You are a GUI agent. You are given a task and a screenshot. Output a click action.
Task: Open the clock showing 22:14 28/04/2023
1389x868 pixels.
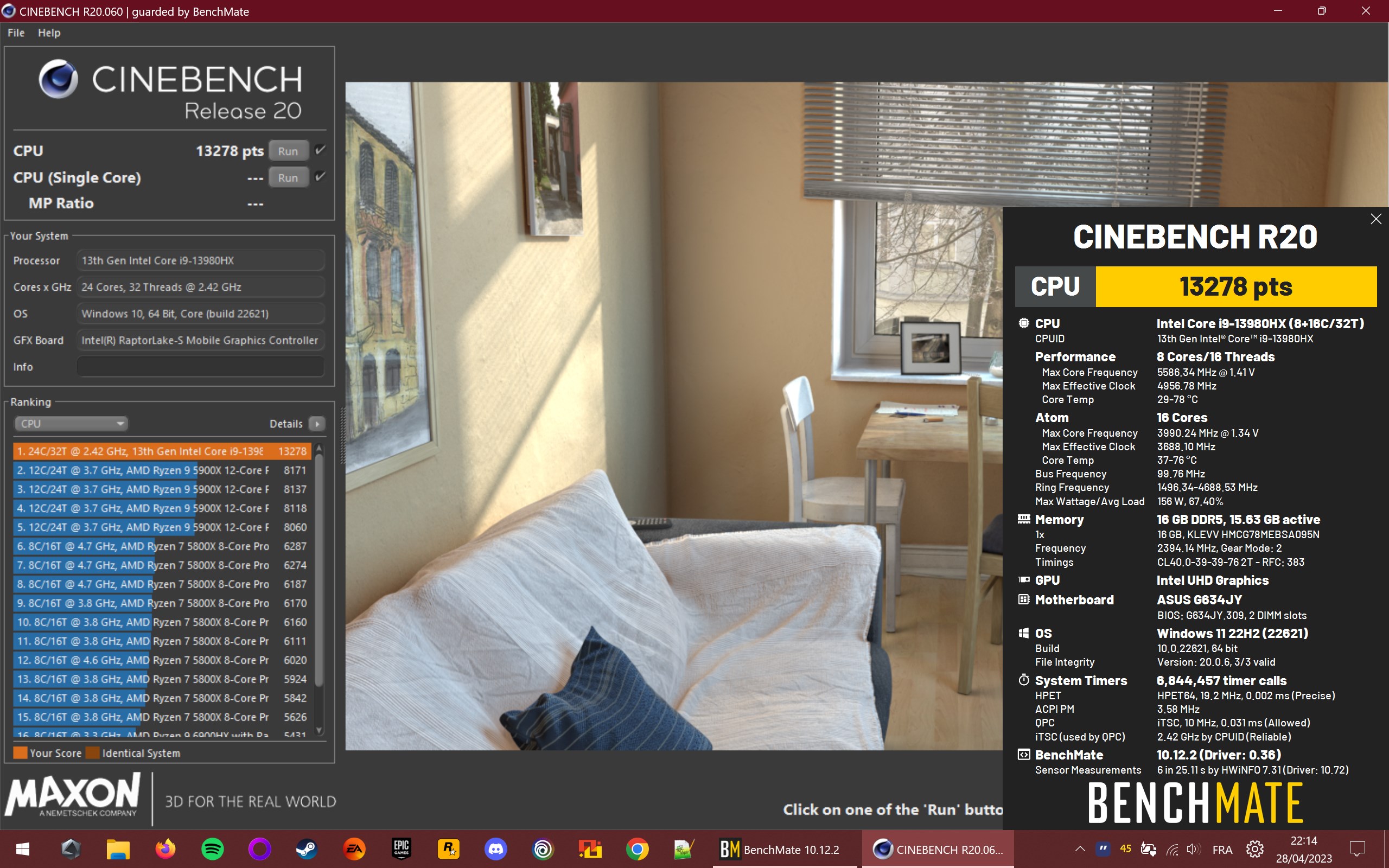click(1303, 849)
